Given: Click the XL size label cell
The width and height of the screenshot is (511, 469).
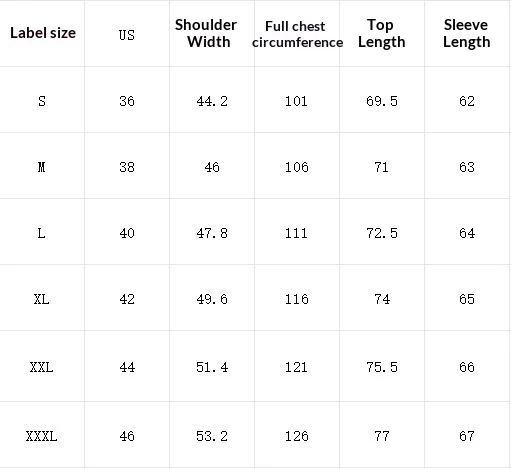Looking at the screenshot, I should click(x=42, y=299).
